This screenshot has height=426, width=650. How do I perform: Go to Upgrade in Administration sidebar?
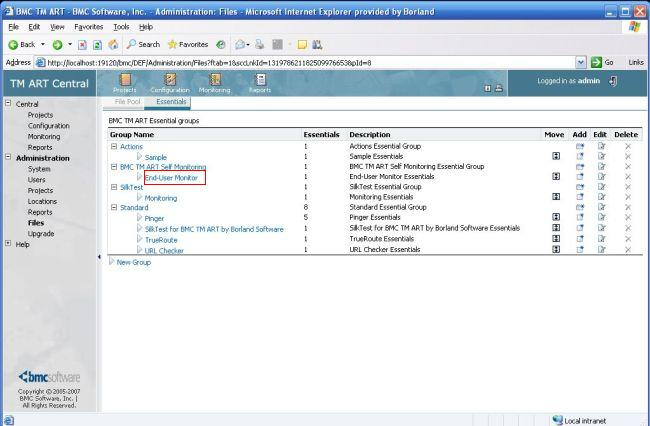(x=41, y=234)
